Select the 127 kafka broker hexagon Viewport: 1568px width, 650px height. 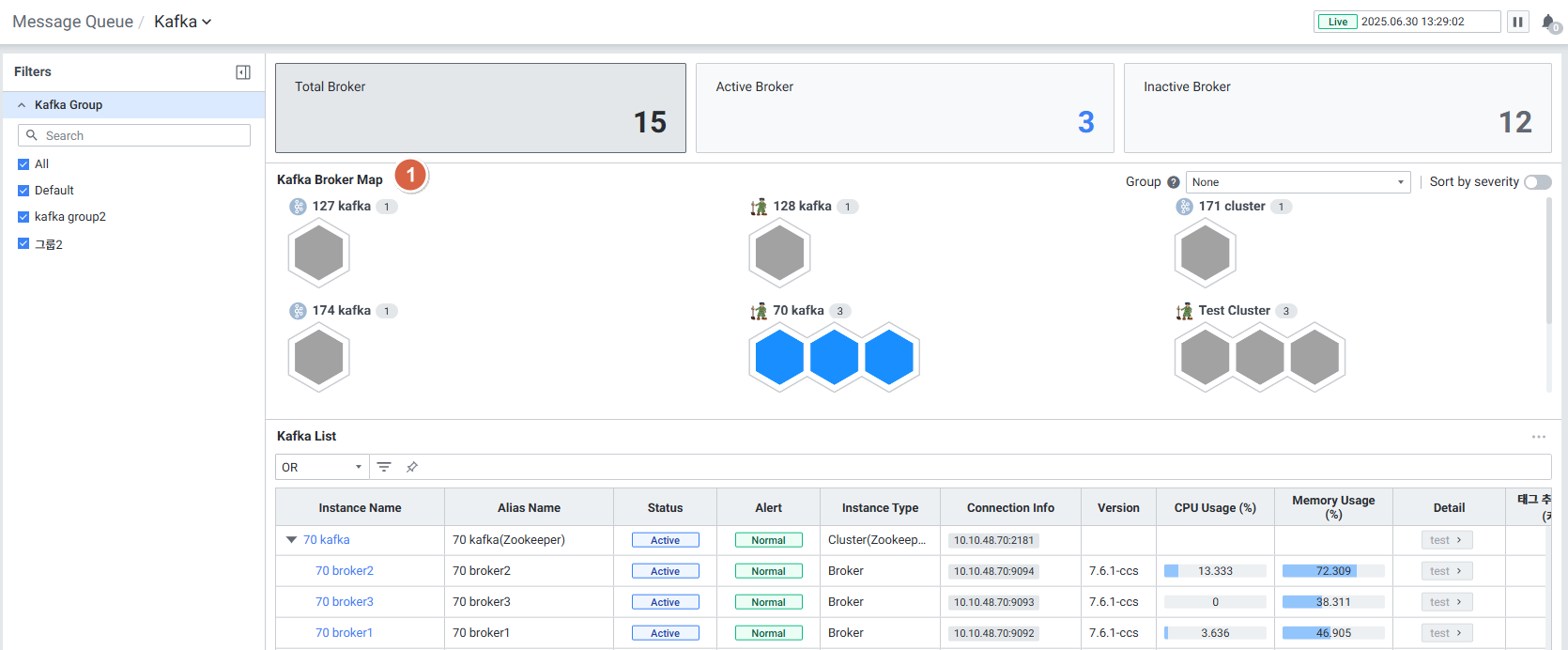(x=319, y=254)
